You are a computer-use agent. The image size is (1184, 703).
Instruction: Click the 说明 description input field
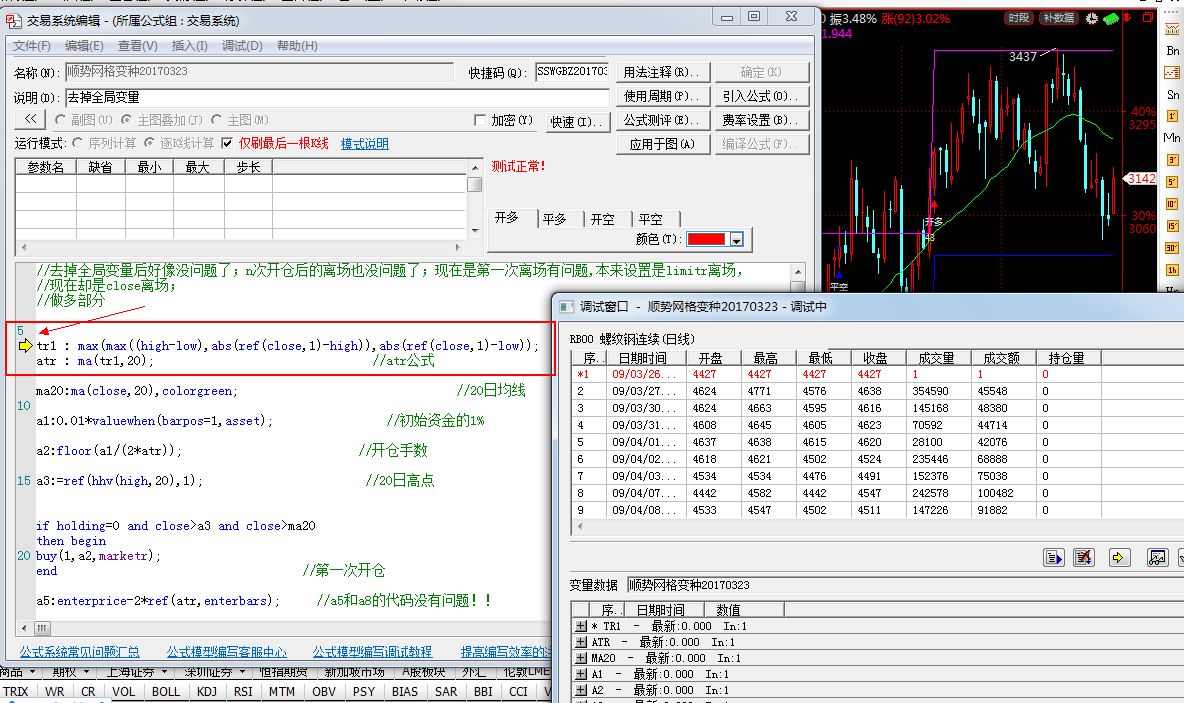[x=337, y=97]
